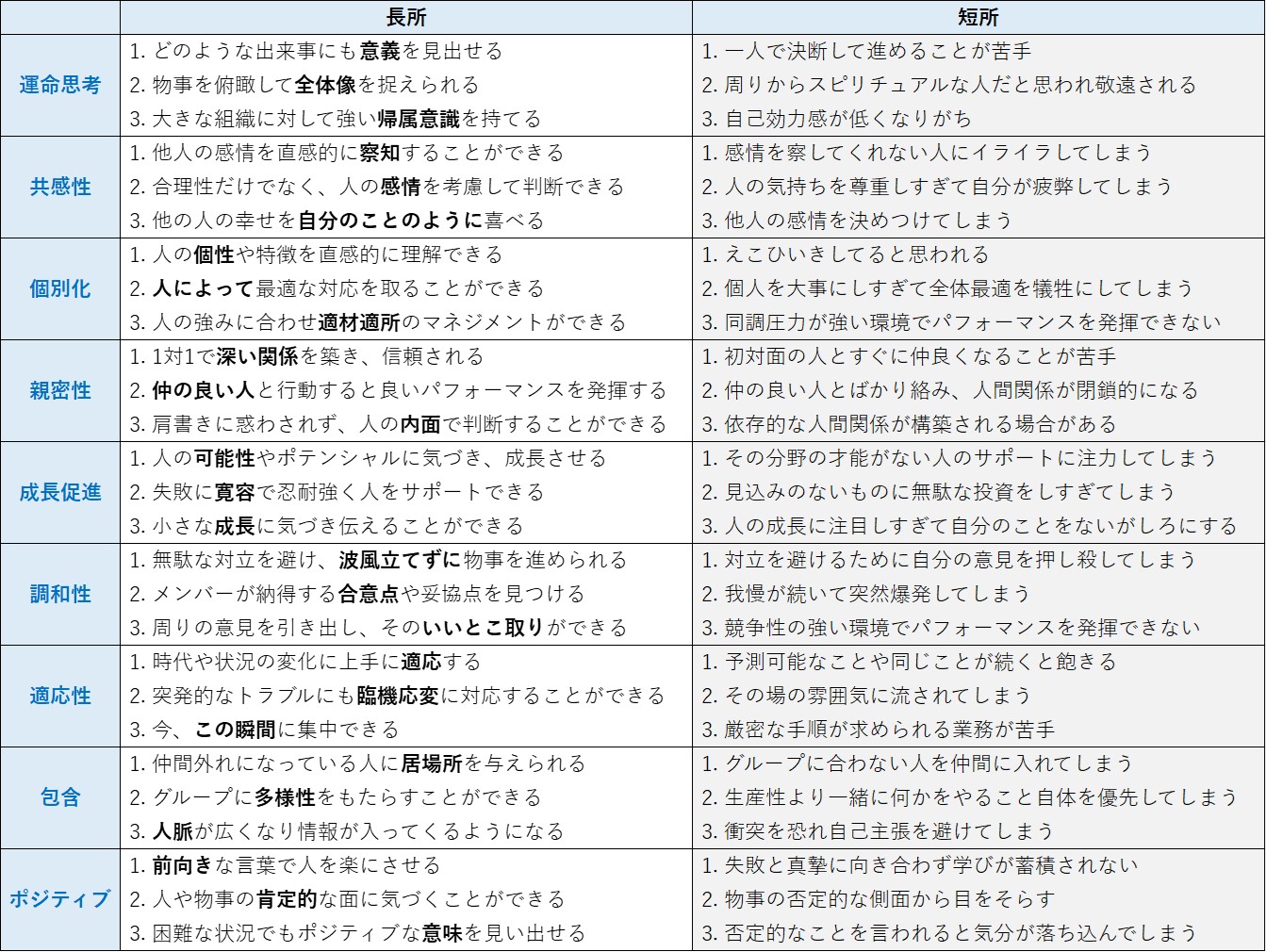Image resolution: width=1266 pixels, height=952 pixels.
Task: Click text 物事を俯瞰して全体像を捉えられる
Action: [x=316, y=85]
